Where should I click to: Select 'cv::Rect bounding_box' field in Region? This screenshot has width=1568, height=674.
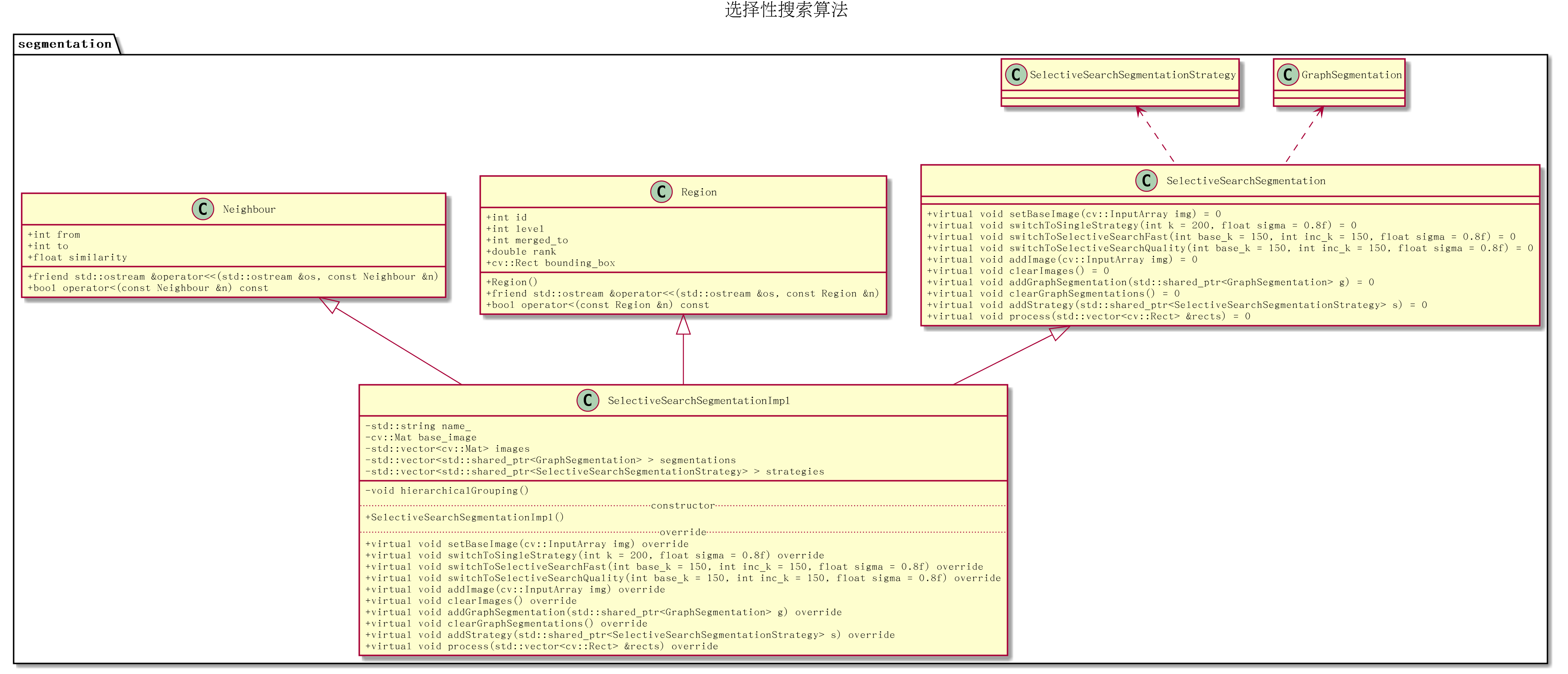tap(550, 263)
